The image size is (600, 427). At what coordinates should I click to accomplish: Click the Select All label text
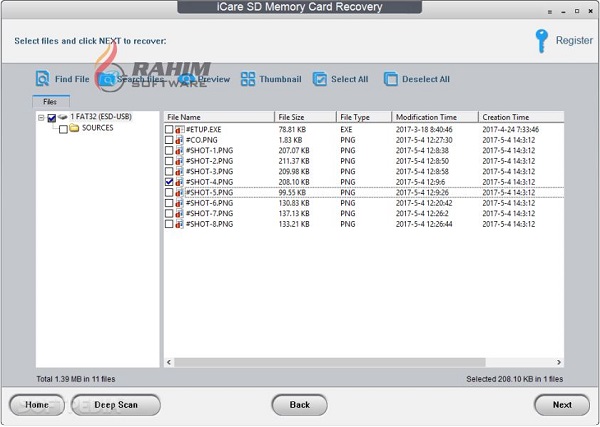(350, 79)
